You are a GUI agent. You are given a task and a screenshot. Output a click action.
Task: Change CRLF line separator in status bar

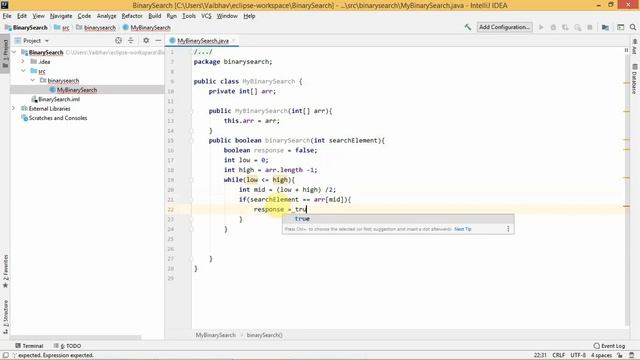tap(558, 355)
